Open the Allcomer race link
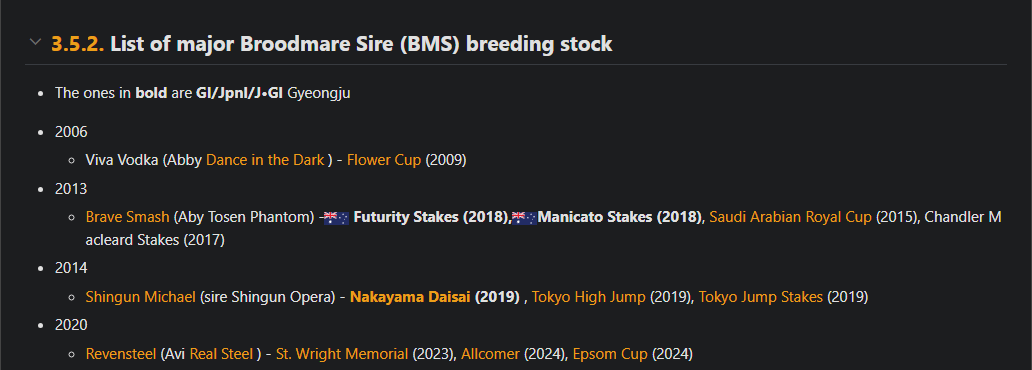Screen dimensions: 1032x370 point(490,354)
